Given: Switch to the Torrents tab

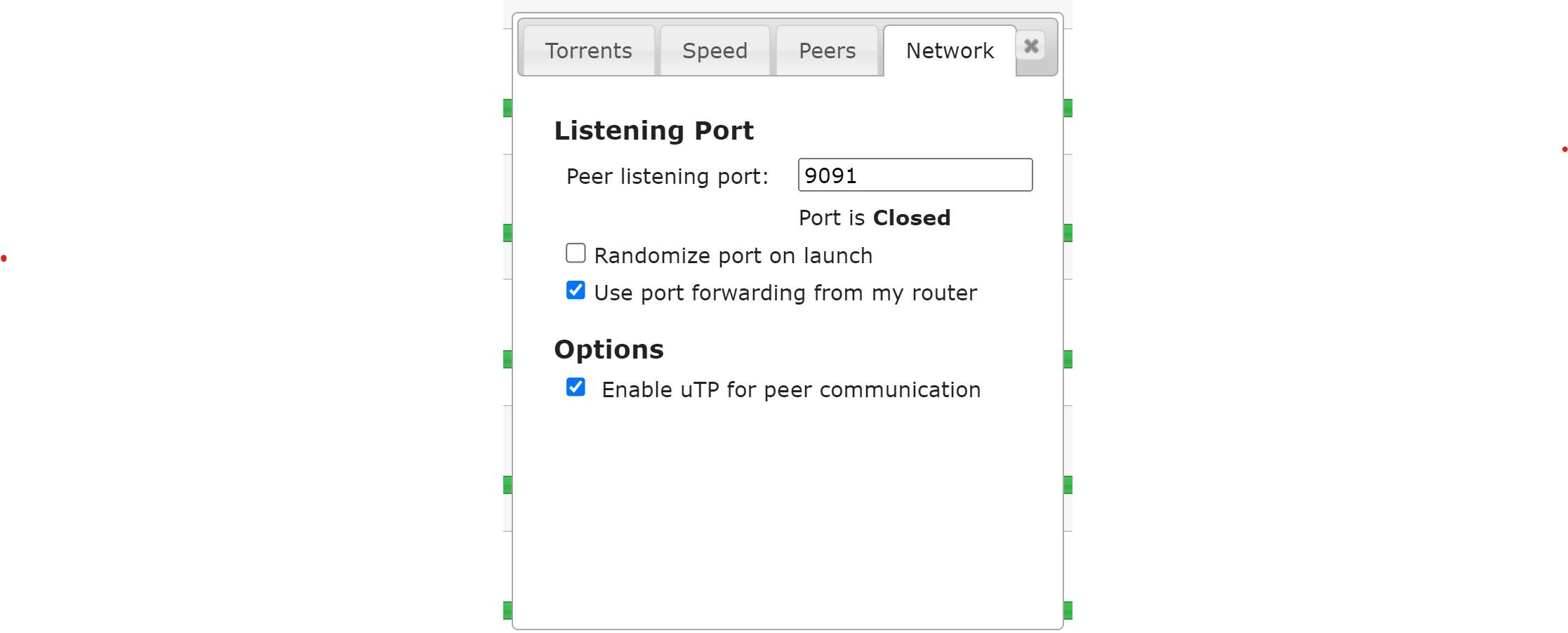Looking at the screenshot, I should [588, 51].
